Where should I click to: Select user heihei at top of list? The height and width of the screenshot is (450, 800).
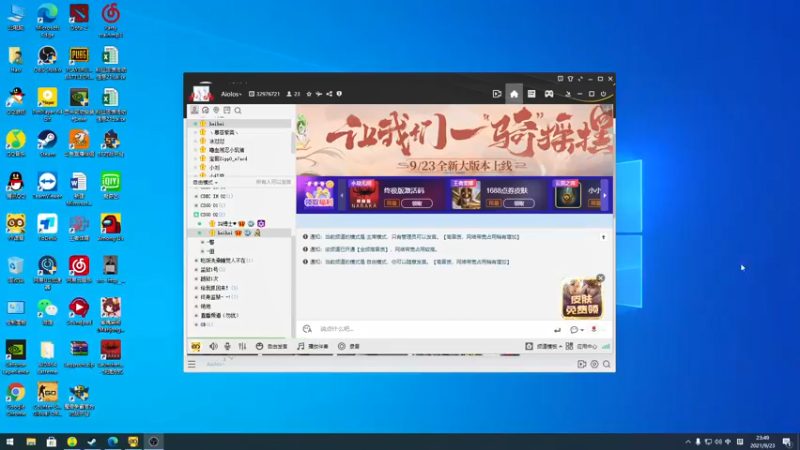239,123
